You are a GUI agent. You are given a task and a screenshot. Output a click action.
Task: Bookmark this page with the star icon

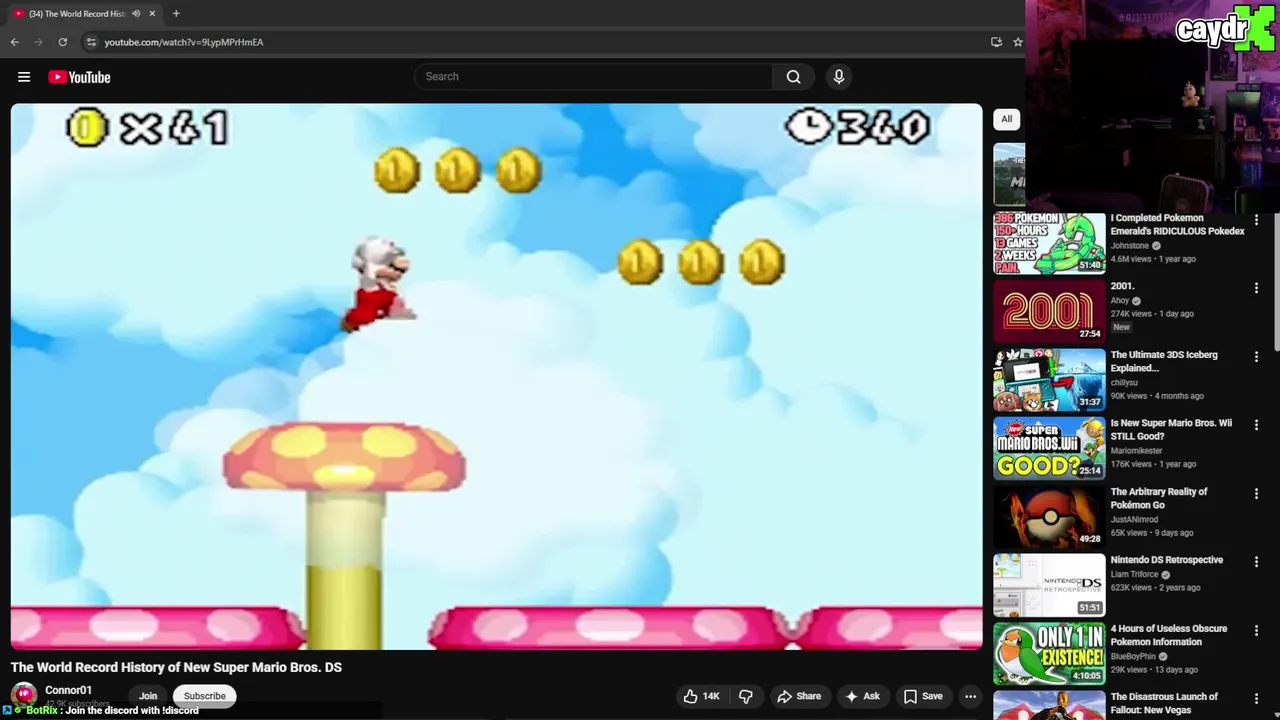1018,42
